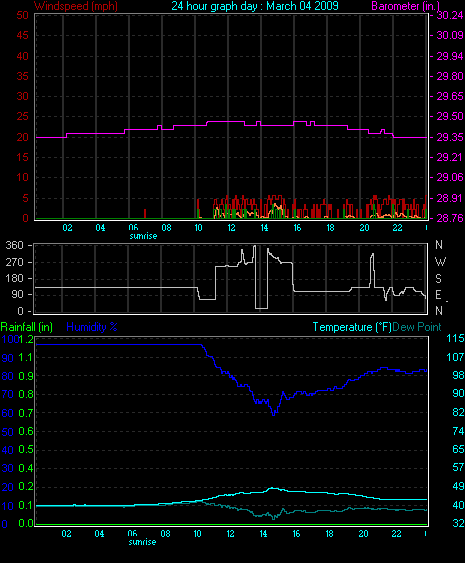
Task: Click the 50 mph windspeed scale value
Action: [23, 15]
